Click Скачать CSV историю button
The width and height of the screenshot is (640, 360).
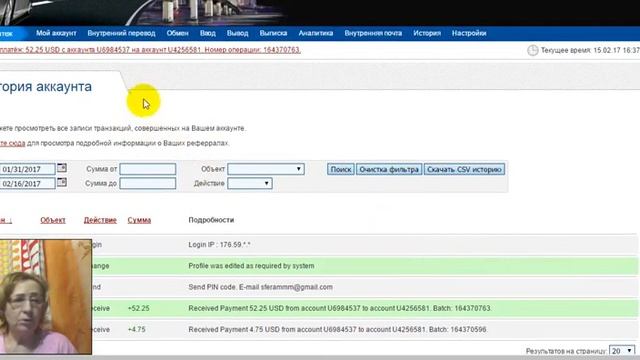pyautogui.click(x=464, y=169)
